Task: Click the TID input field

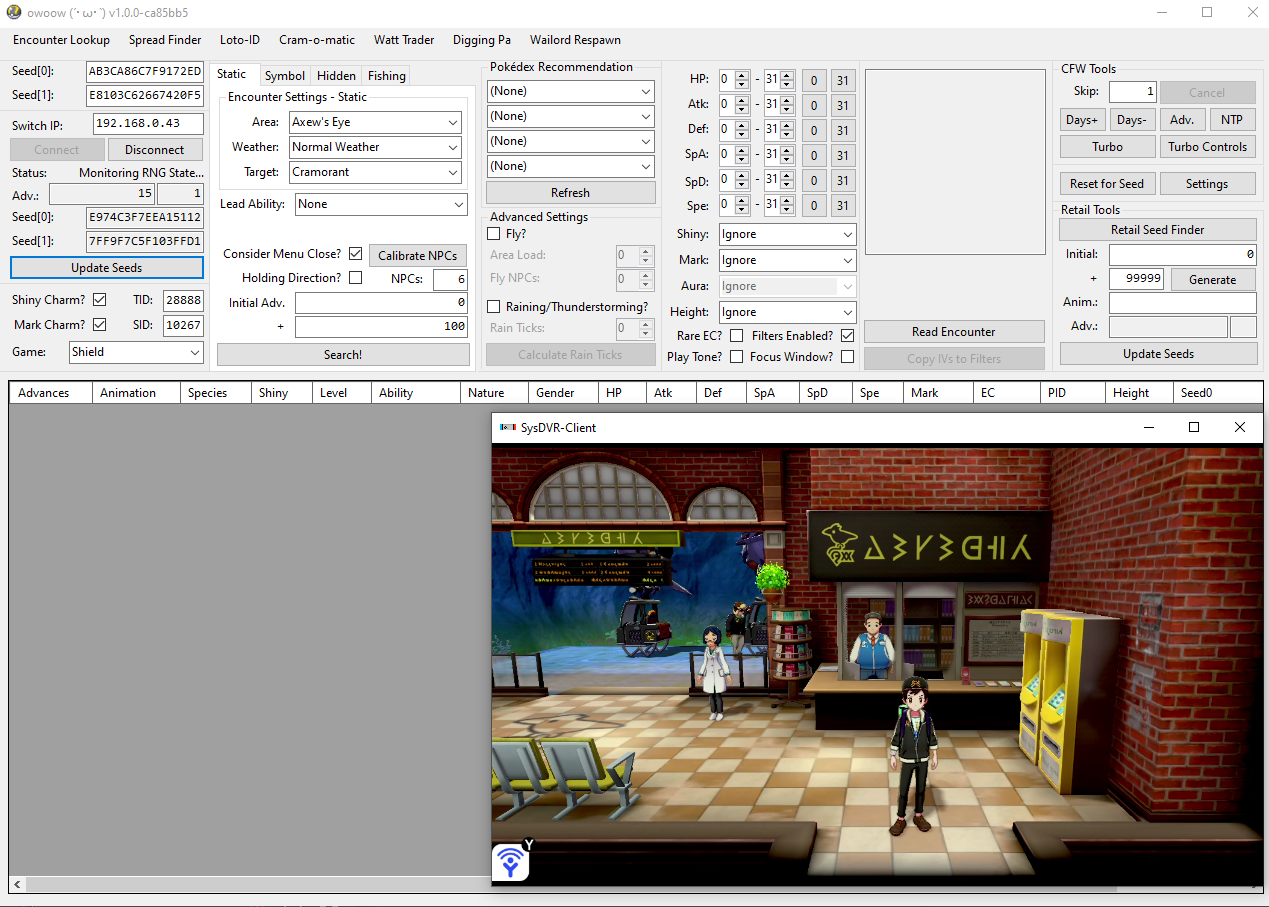Action: pyautogui.click(x=183, y=300)
